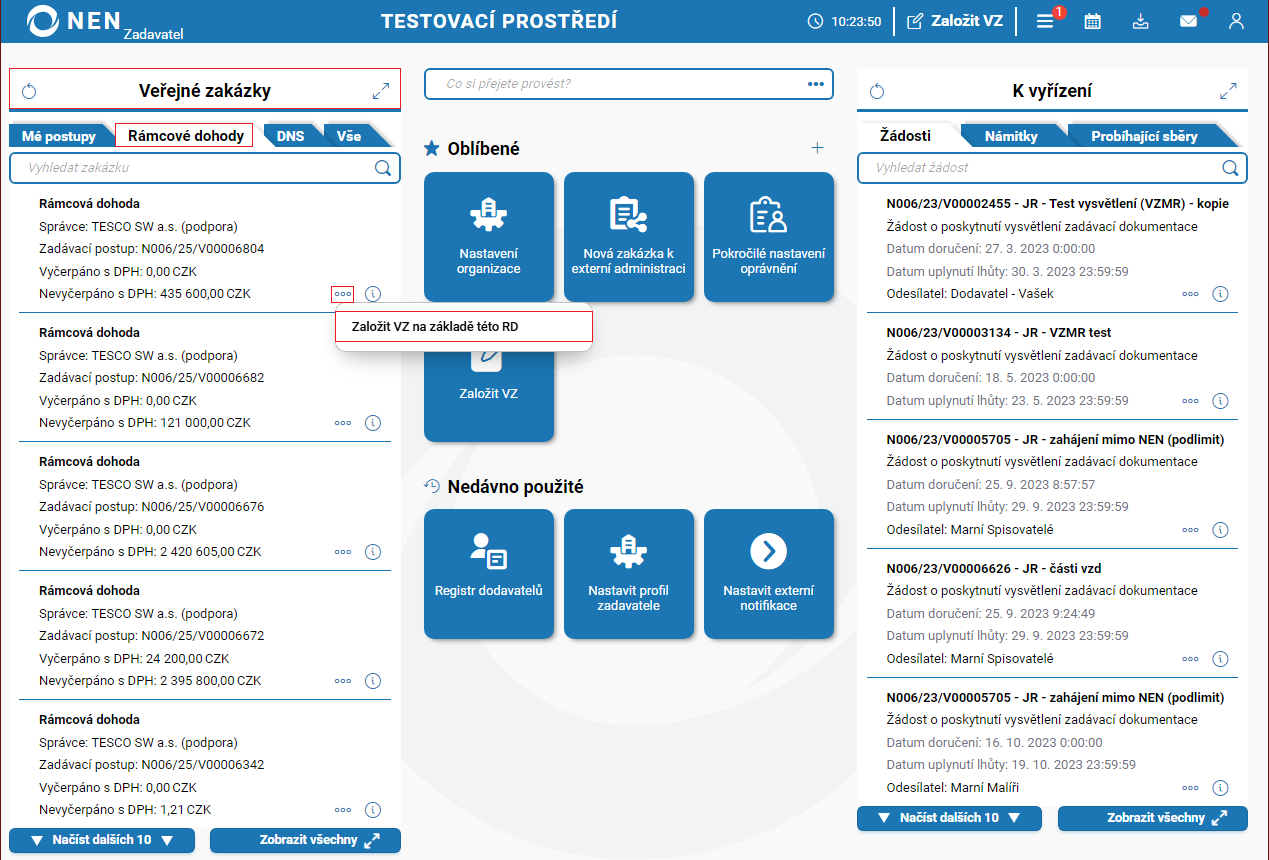The height and width of the screenshot is (860, 1269).
Task: Open Nastavit profil zadavatele tile
Action: (629, 574)
